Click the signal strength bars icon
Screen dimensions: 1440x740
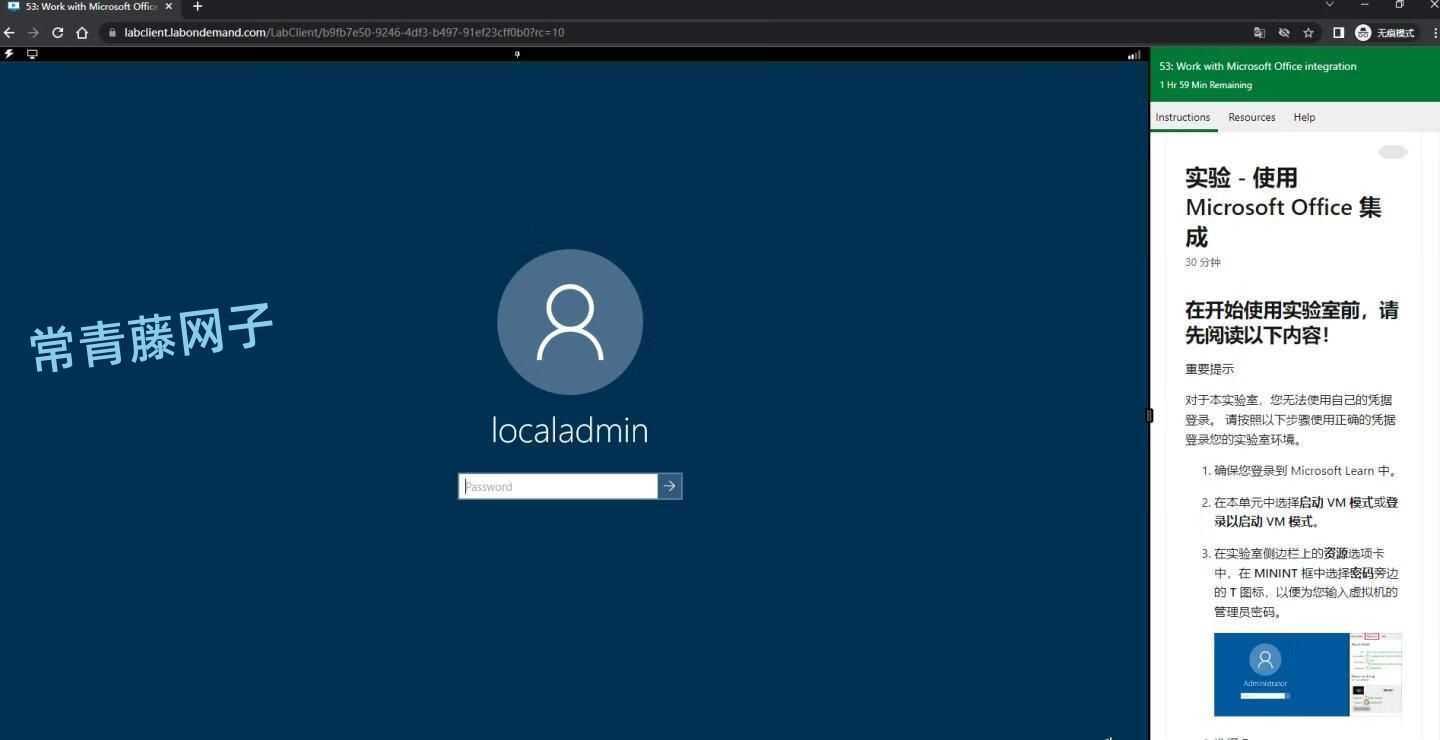1134,55
